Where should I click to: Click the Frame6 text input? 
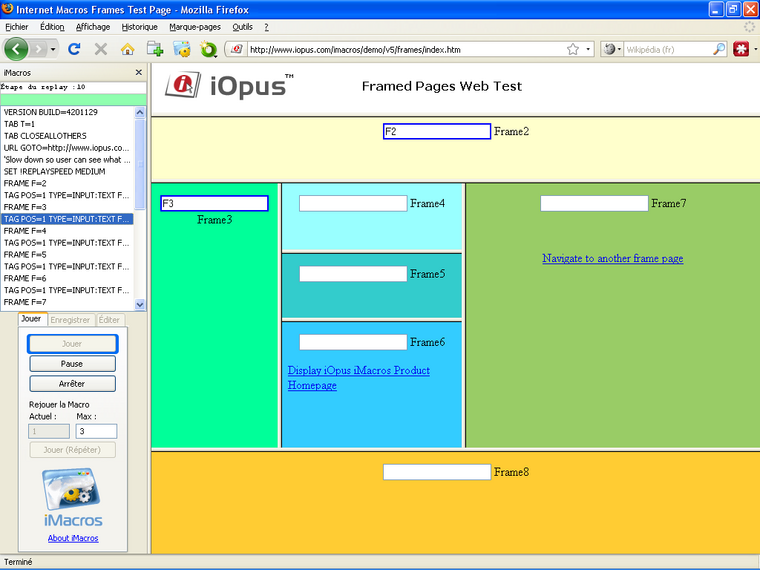pos(353,342)
